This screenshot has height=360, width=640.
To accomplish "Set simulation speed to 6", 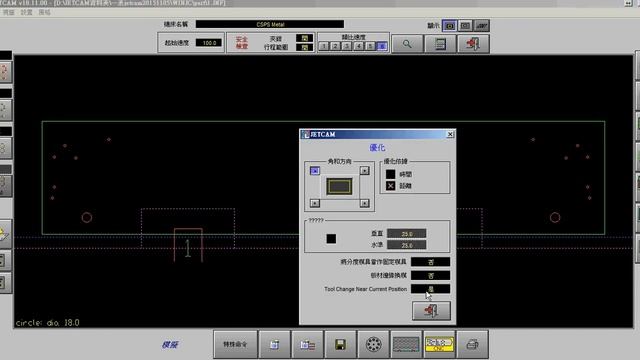I will [x=382, y=46].
